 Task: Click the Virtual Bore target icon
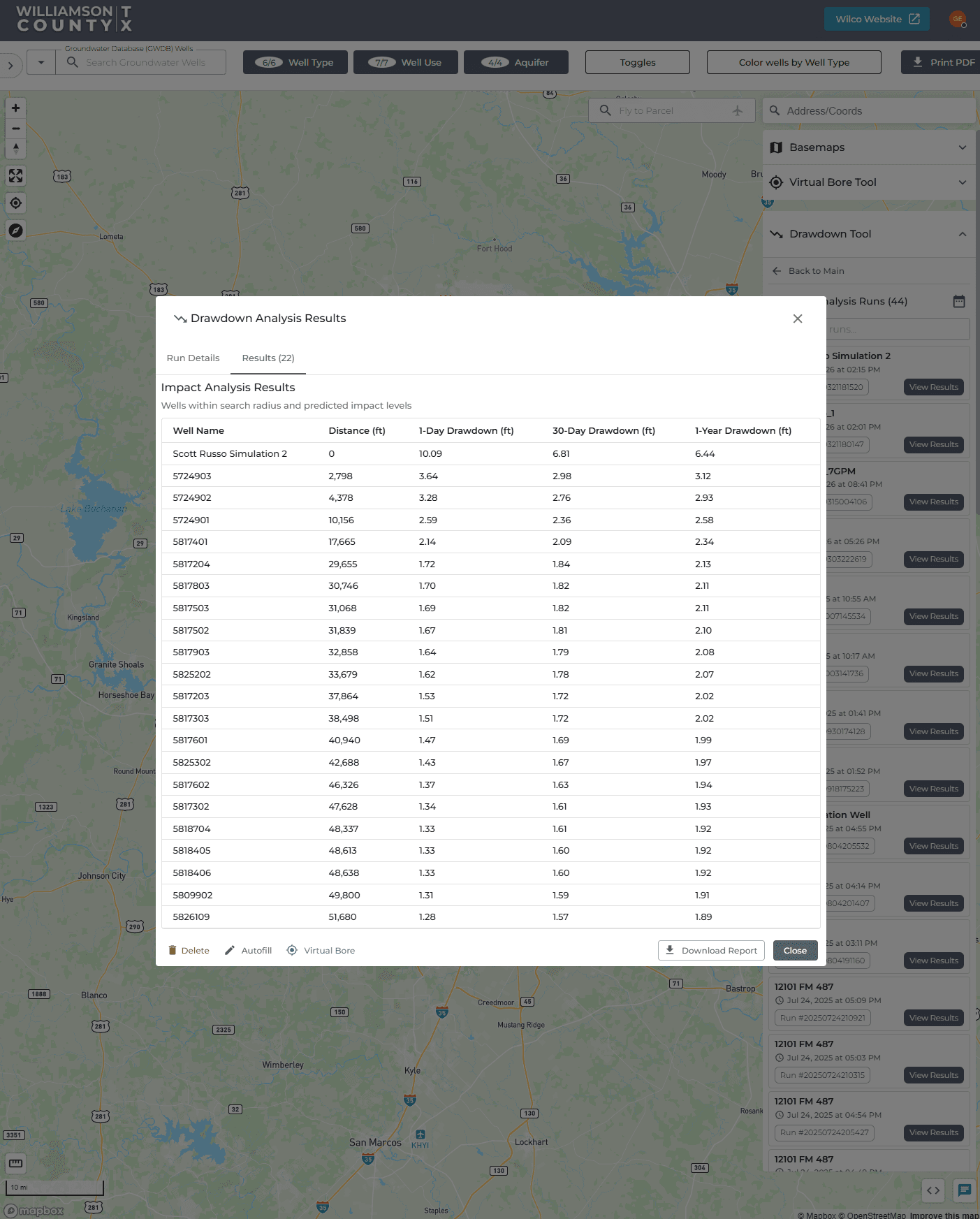[292, 950]
